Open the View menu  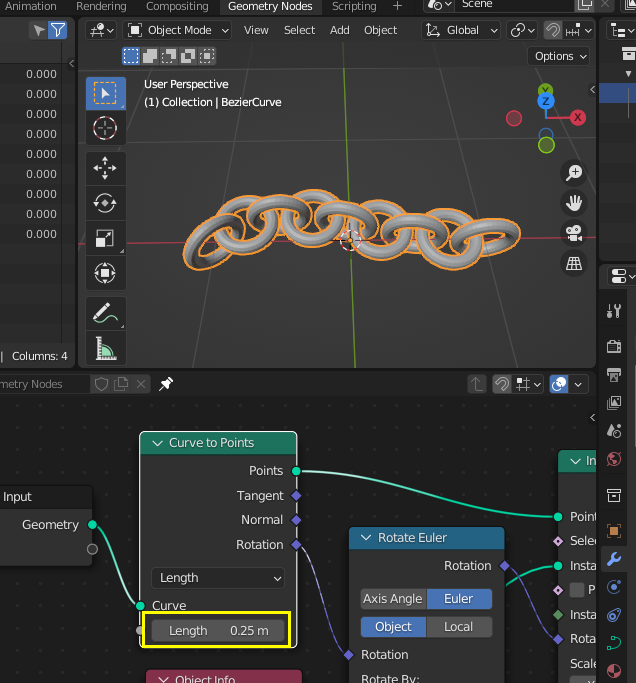click(x=256, y=30)
